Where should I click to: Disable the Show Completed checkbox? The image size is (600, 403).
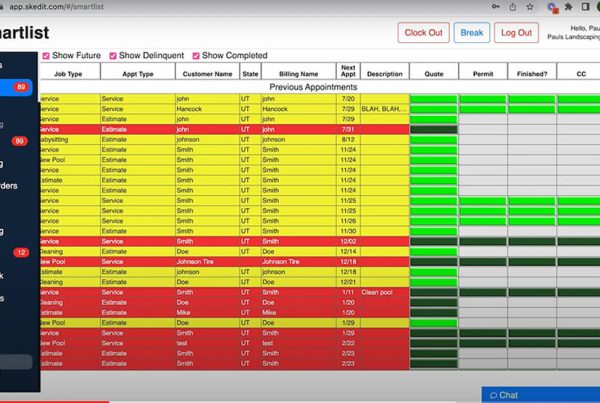pyautogui.click(x=195, y=56)
